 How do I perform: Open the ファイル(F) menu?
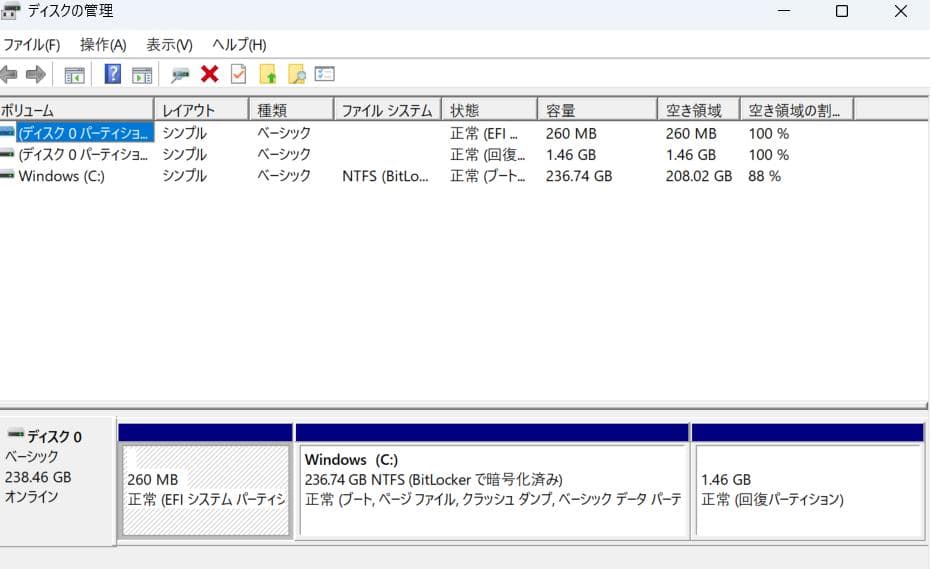(32, 45)
